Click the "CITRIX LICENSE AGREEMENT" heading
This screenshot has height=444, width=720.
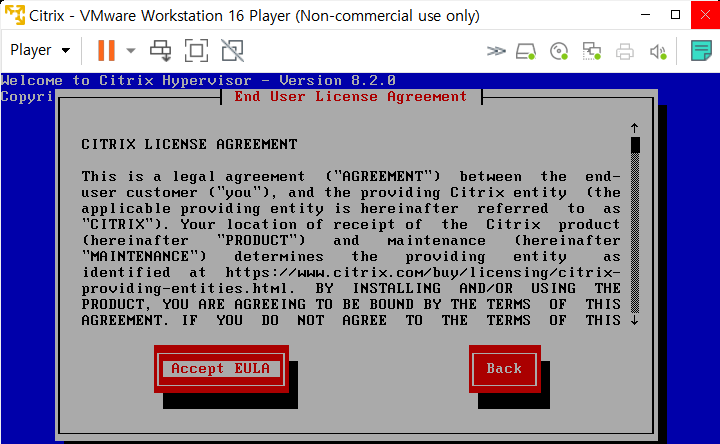[189, 144]
